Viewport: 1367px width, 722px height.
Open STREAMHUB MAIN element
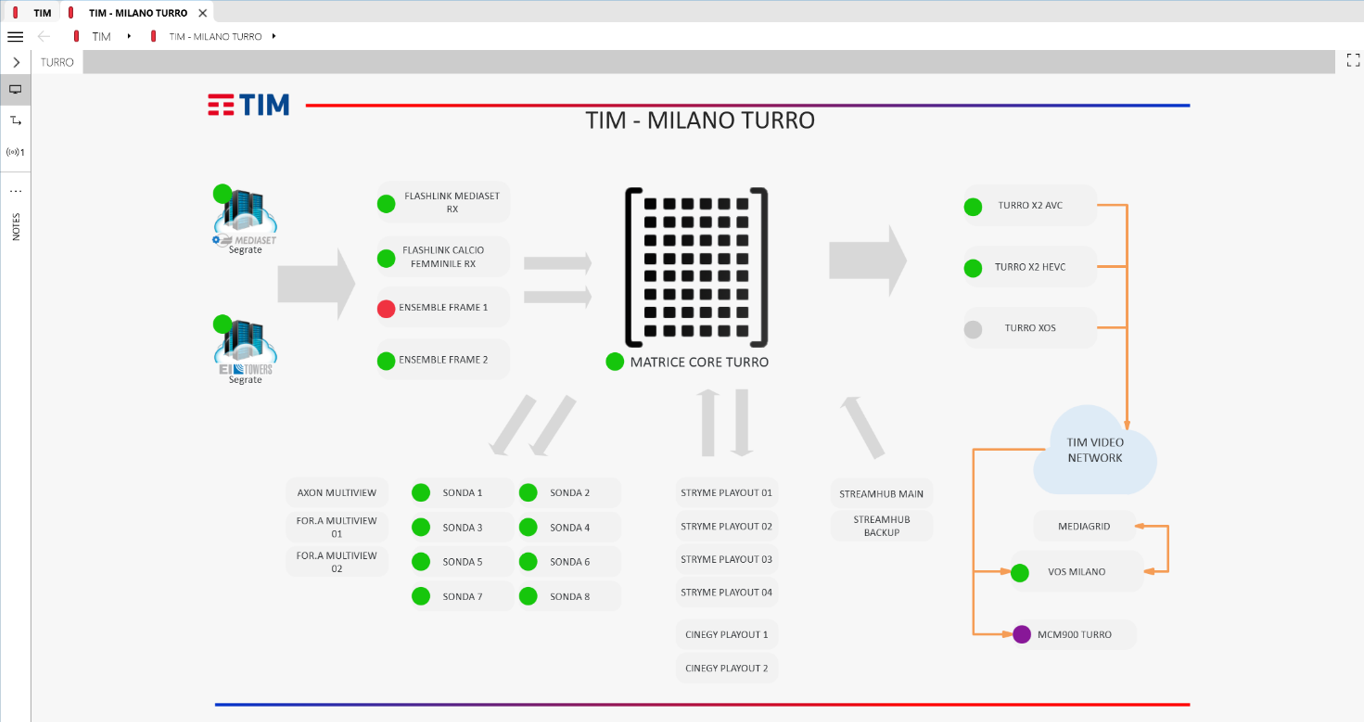pyautogui.click(x=881, y=494)
